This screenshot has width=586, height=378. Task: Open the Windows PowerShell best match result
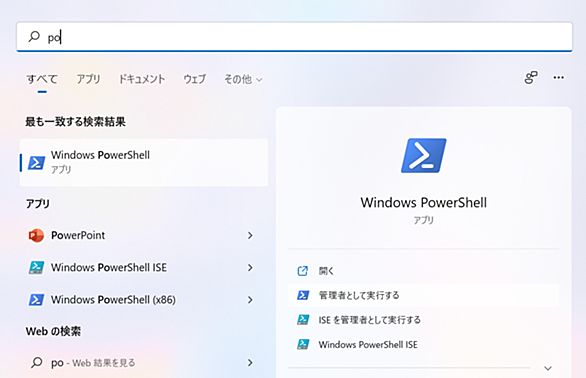click(x=144, y=162)
